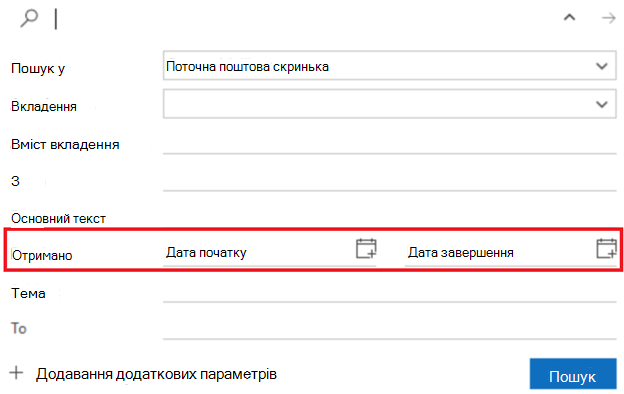Open the Поточна поштова скринька combo box
624x394 pixels.
coord(390,66)
